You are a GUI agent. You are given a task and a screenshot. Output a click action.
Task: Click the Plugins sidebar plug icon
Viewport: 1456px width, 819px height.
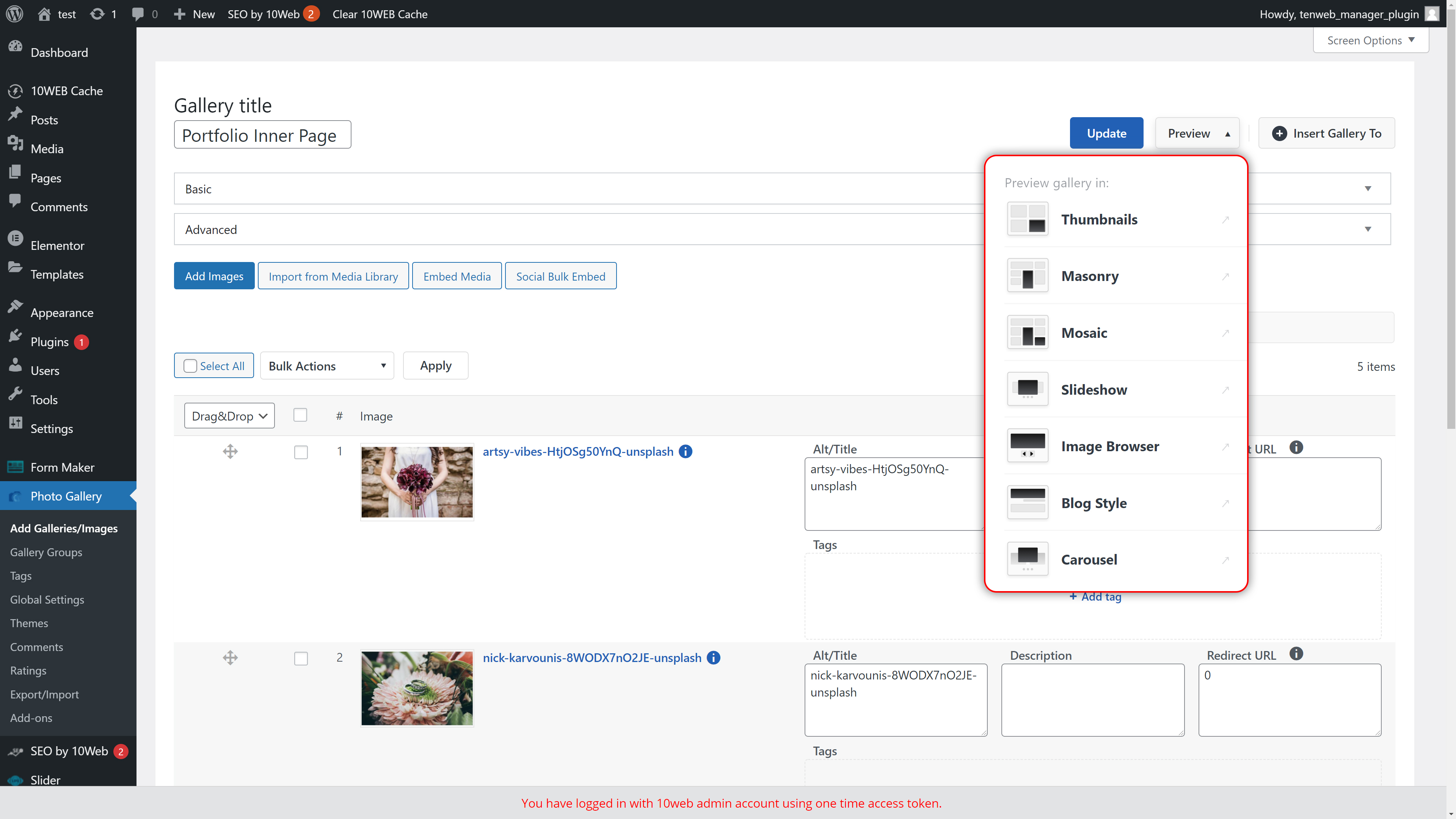tap(15, 336)
